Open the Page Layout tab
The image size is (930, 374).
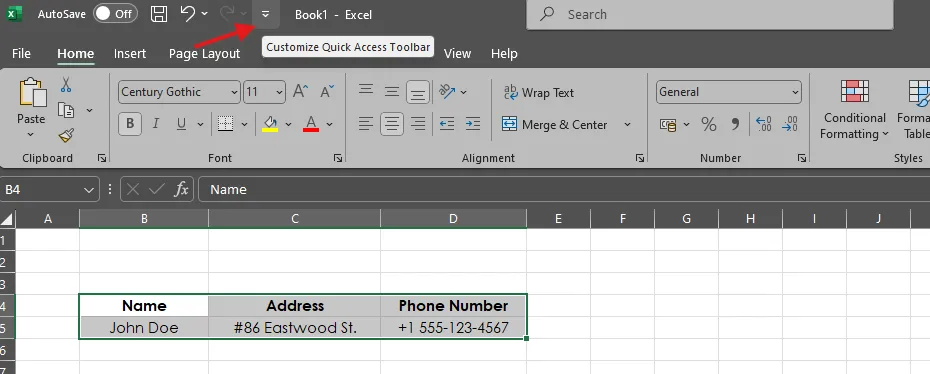pos(204,53)
